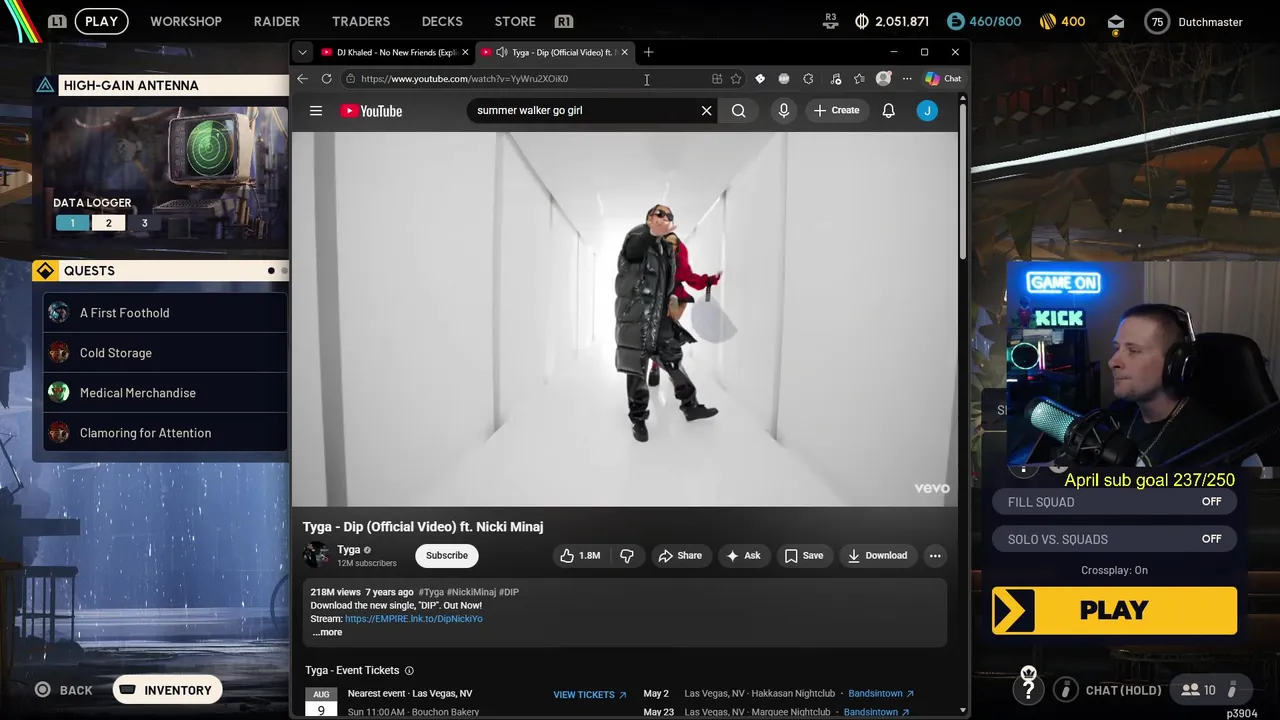
Task: Open A First Foothold quest
Action: click(x=165, y=313)
